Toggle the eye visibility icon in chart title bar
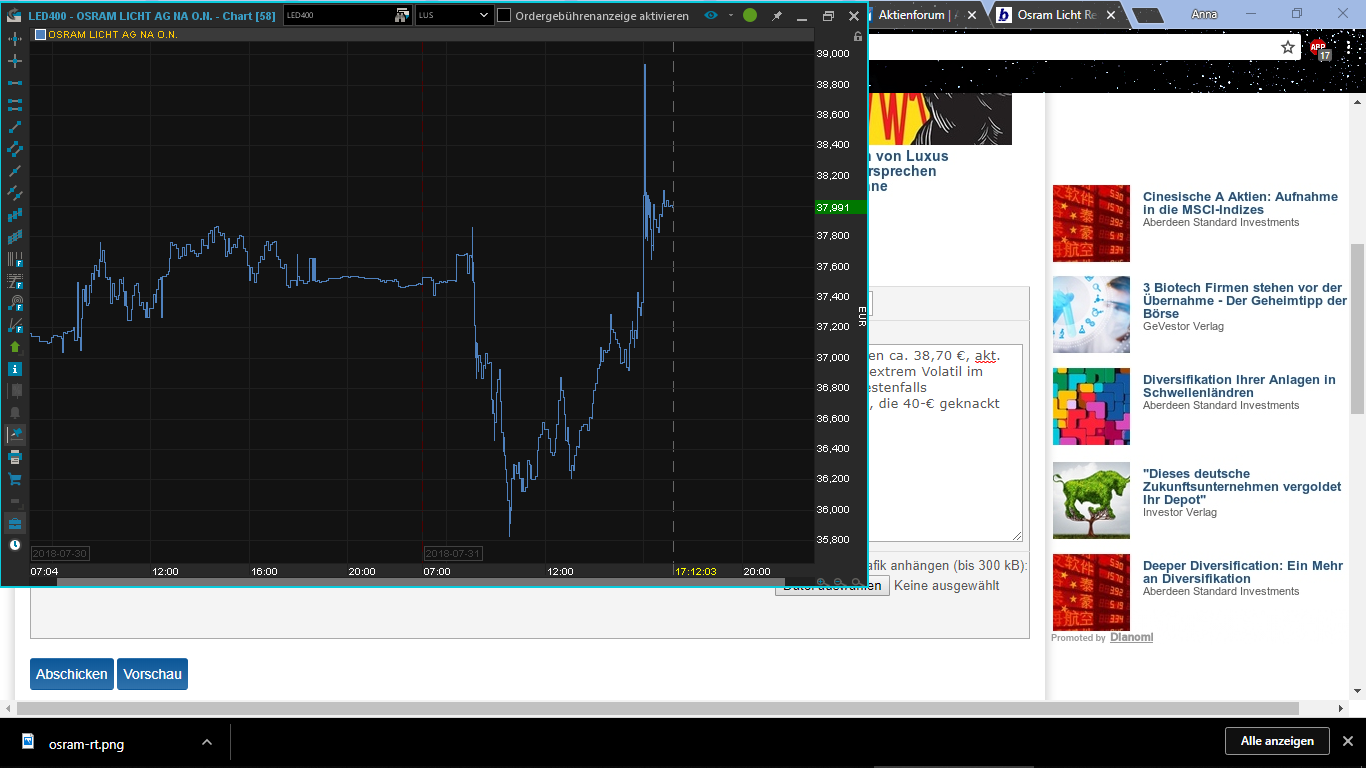Screen dimensions: 1366x768 pos(712,15)
